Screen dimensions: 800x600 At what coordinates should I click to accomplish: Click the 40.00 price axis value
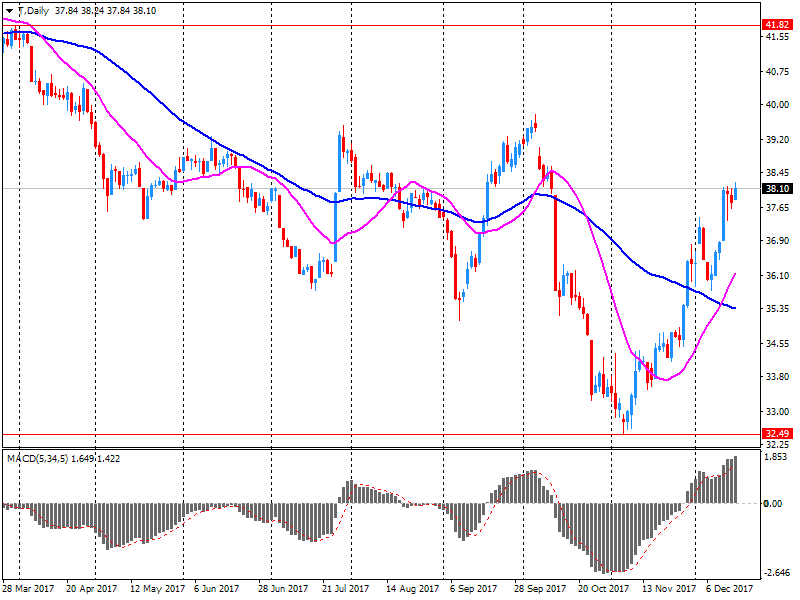(777, 105)
